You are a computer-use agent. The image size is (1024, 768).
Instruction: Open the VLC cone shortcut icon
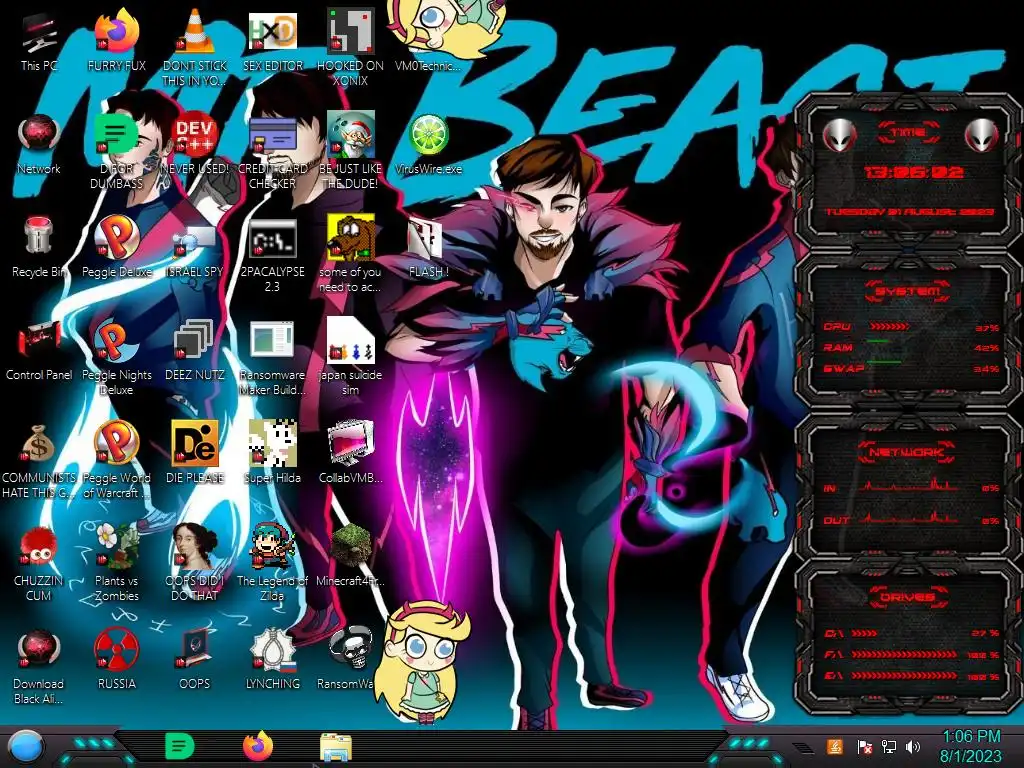(194, 31)
